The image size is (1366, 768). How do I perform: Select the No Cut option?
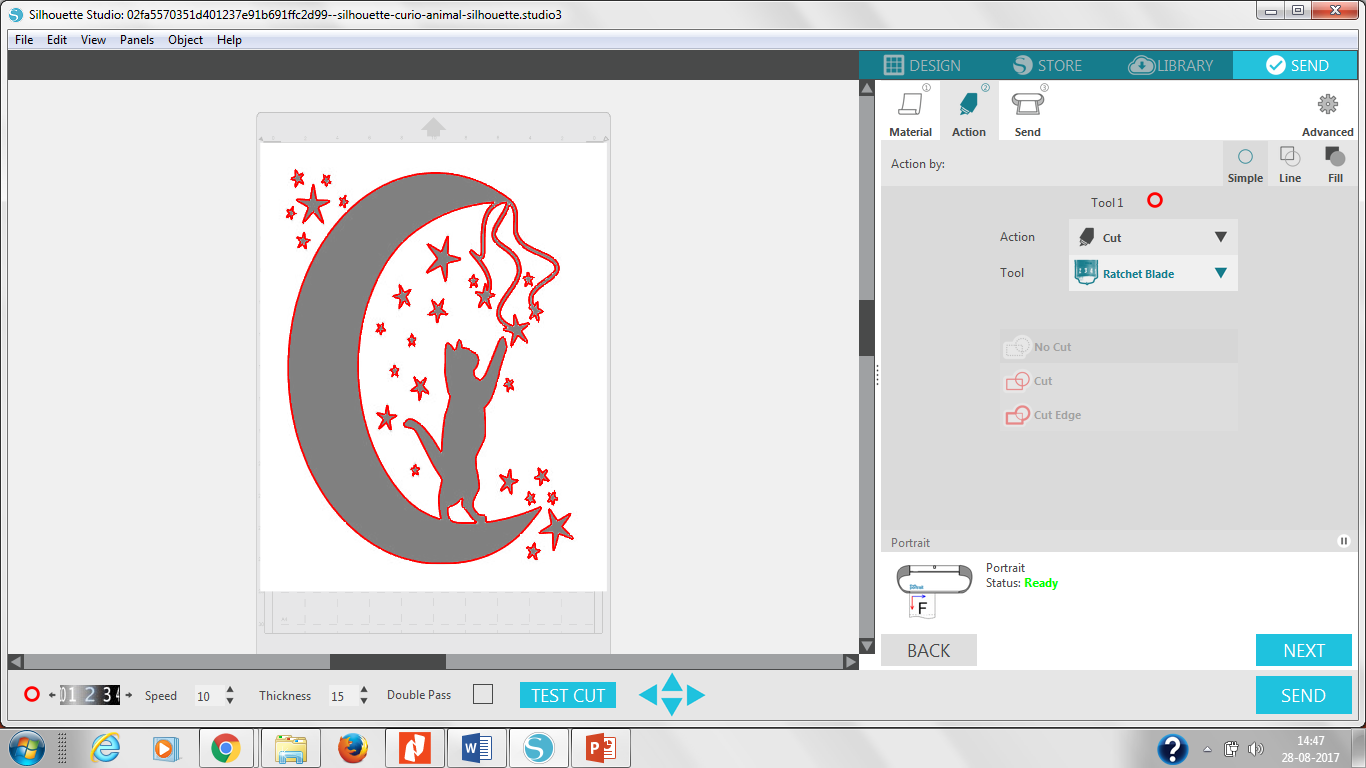(1119, 347)
